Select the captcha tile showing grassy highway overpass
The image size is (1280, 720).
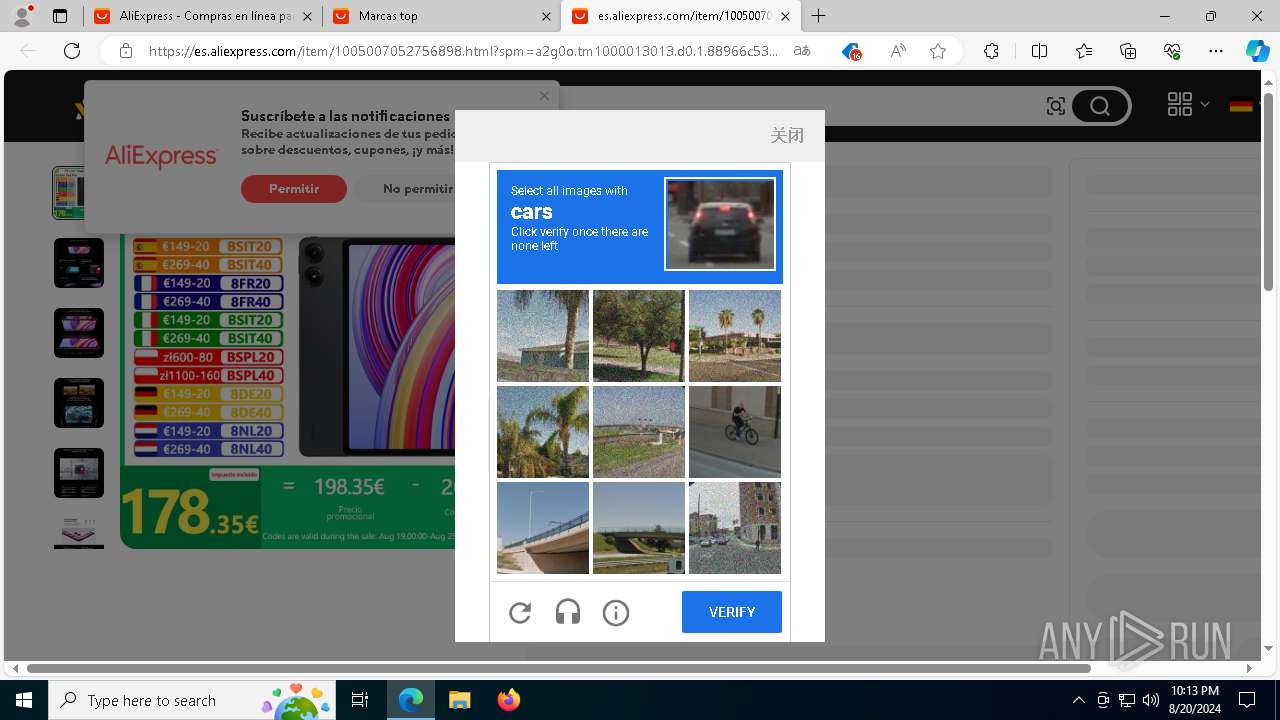pyautogui.click(x=639, y=432)
